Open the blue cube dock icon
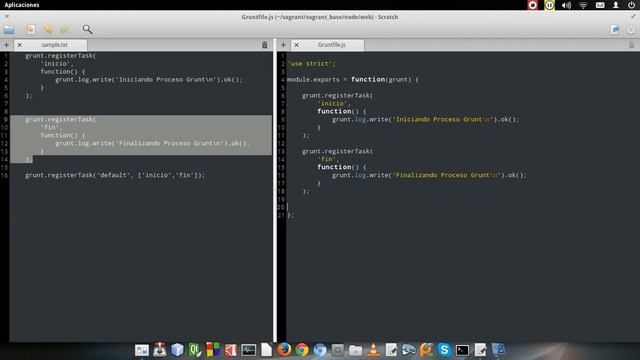The image size is (640, 360). point(177,350)
